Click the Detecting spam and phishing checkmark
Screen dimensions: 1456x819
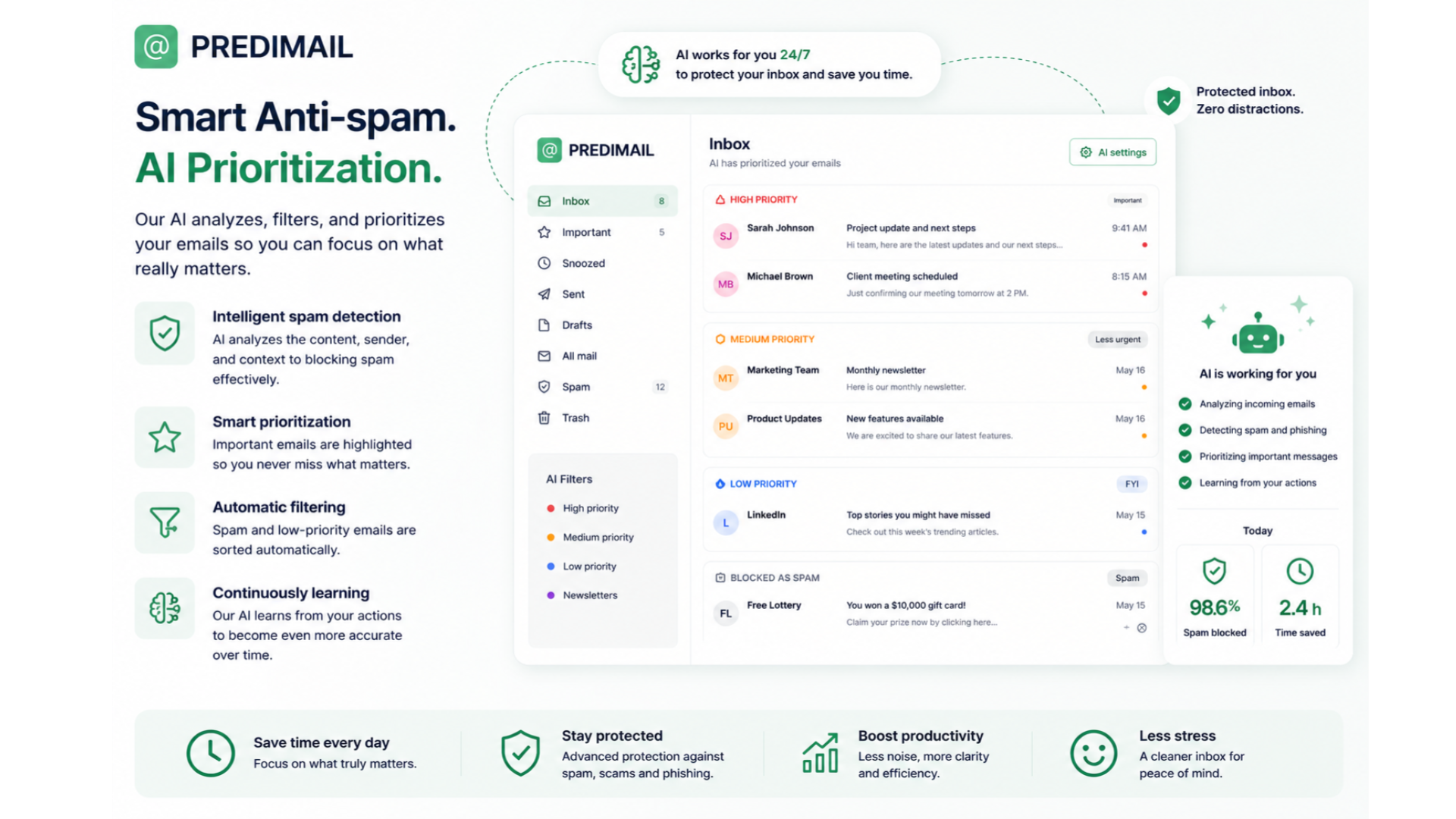[1185, 430]
